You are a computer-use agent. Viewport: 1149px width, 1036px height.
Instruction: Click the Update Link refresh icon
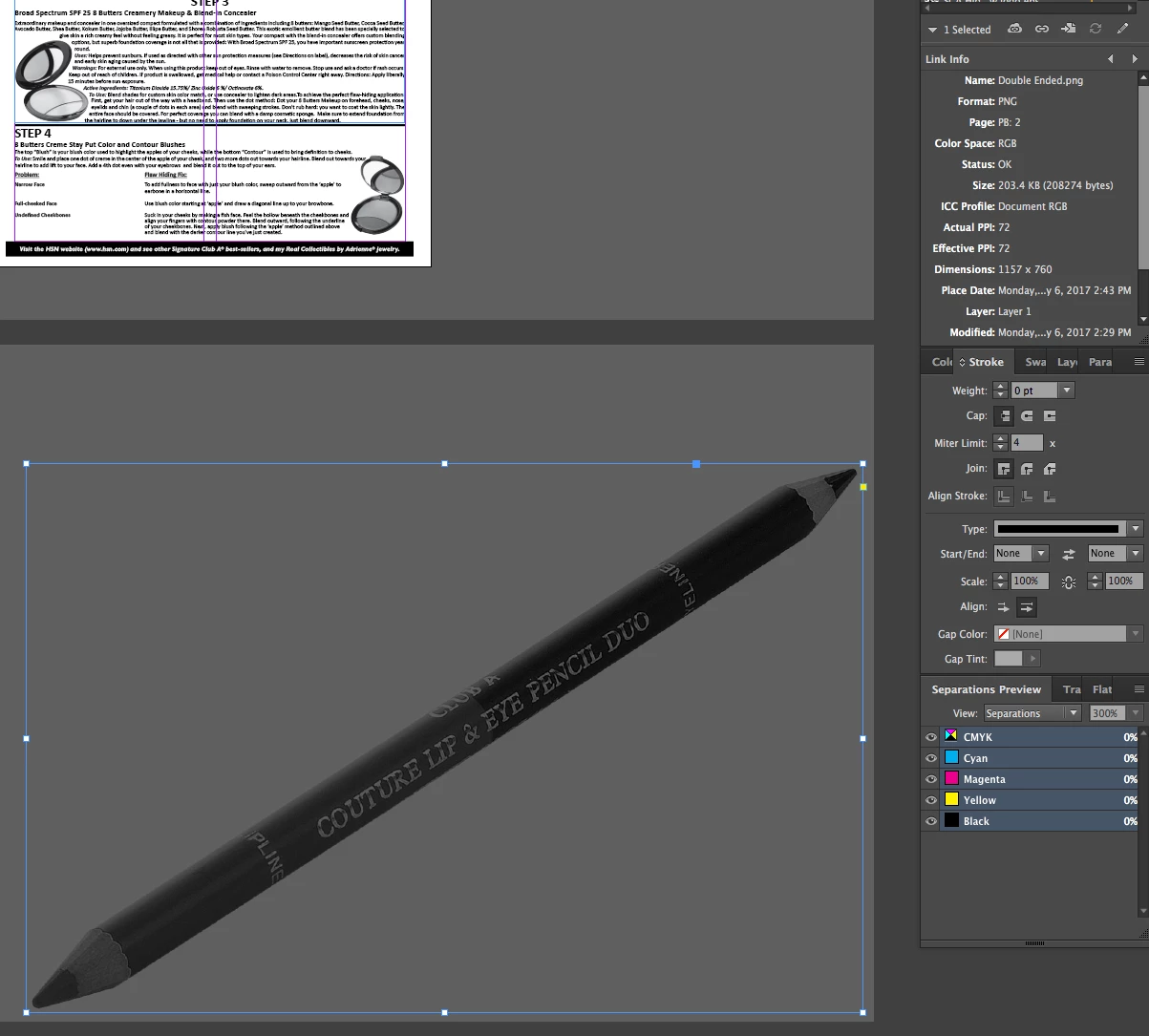tap(1096, 30)
